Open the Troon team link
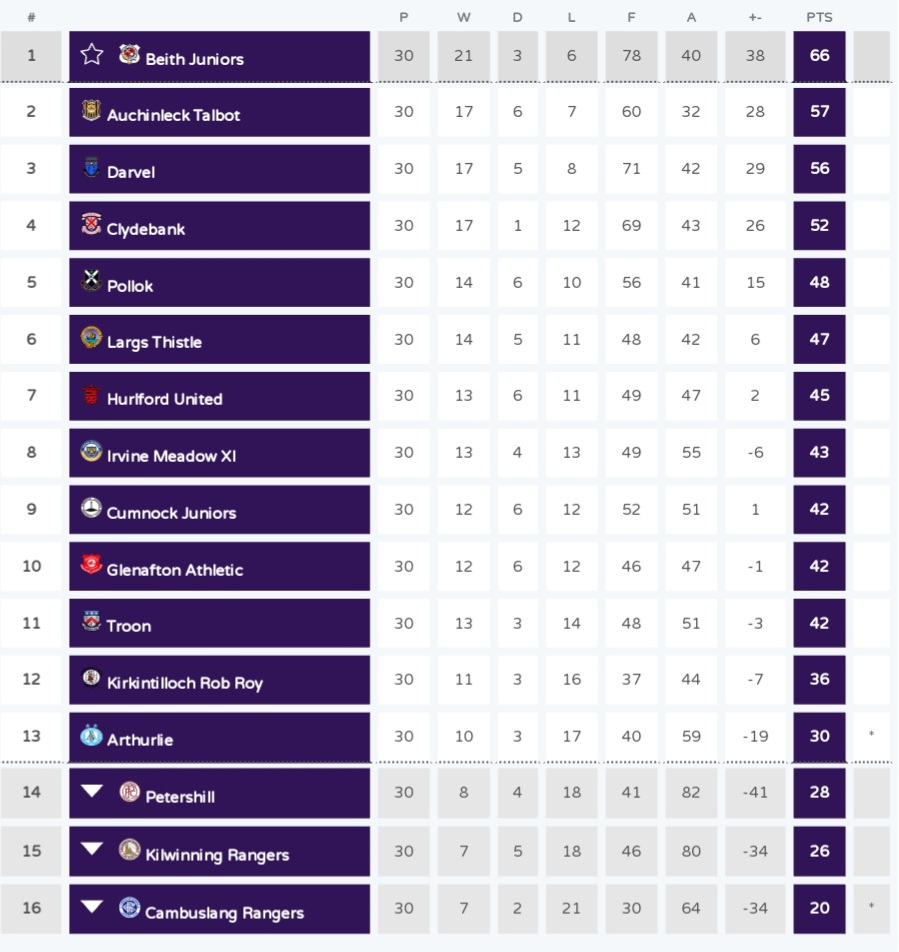Screen dimensions: 899x952 click(x=129, y=626)
